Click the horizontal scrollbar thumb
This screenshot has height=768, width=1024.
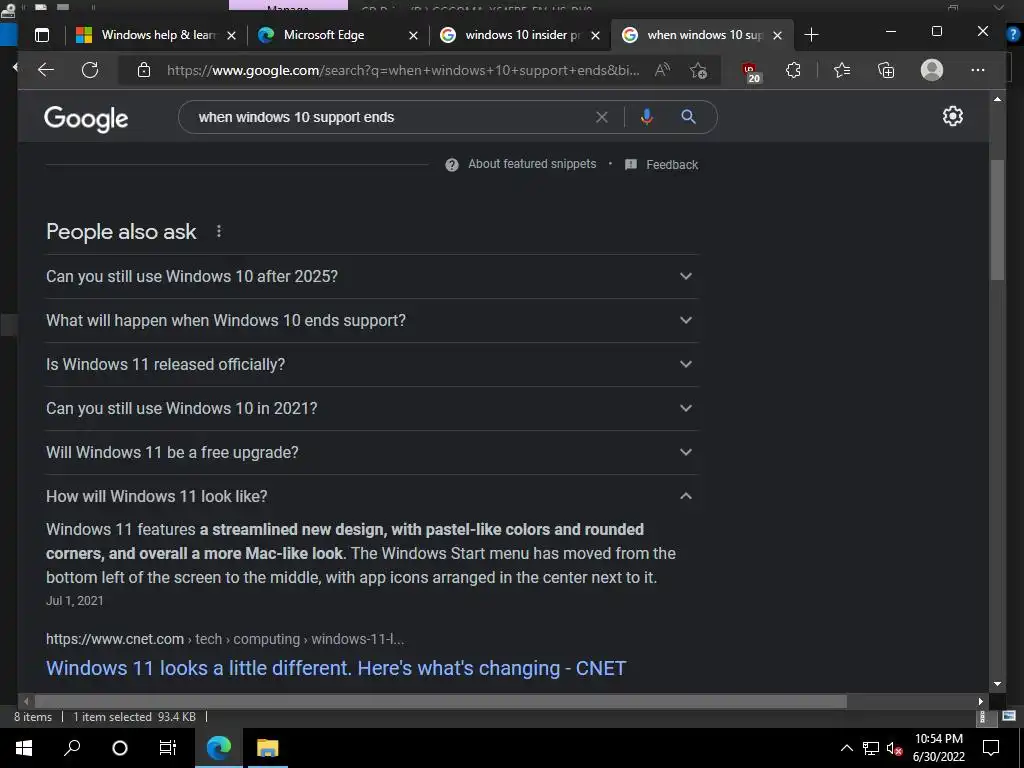(440, 701)
